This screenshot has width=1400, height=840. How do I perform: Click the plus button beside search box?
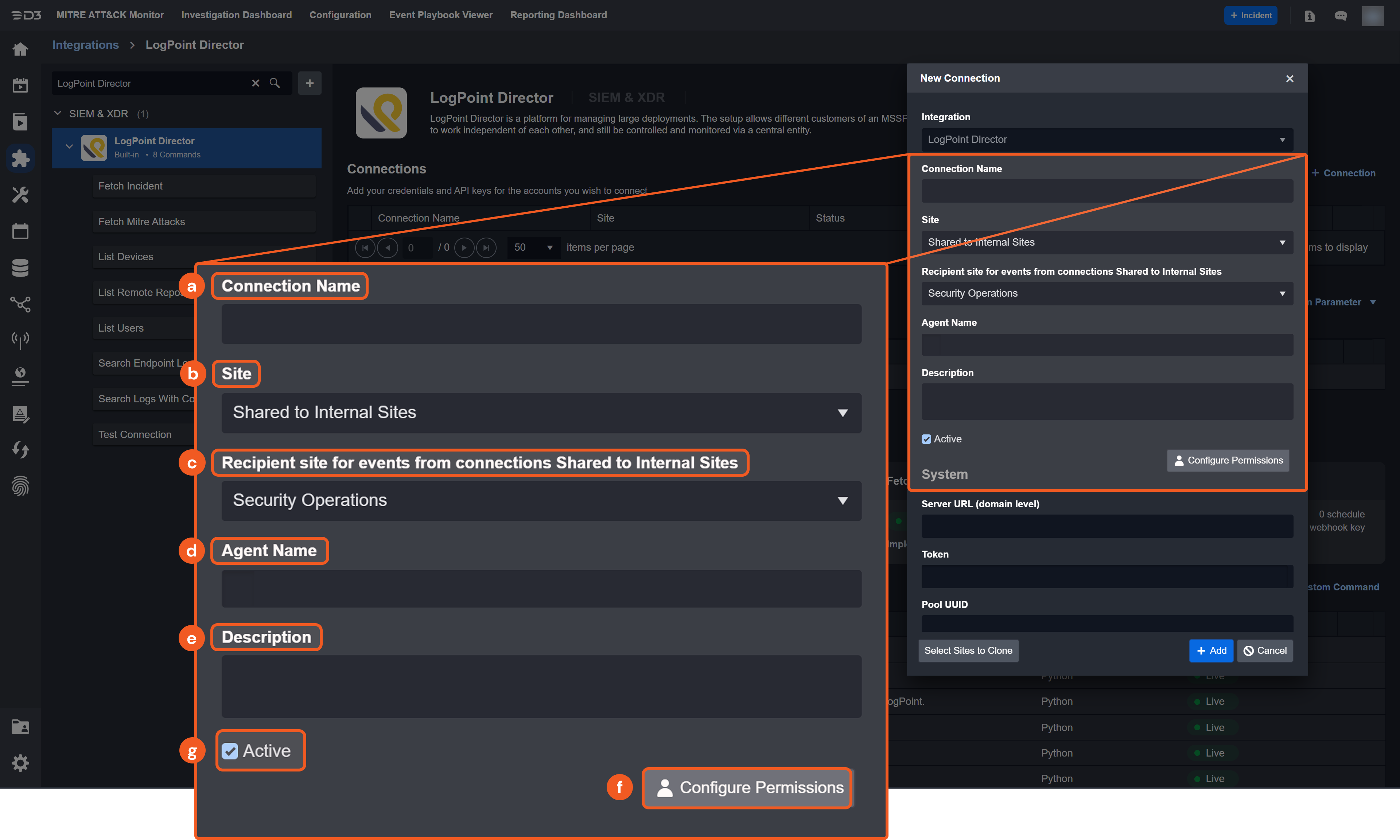click(310, 83)
